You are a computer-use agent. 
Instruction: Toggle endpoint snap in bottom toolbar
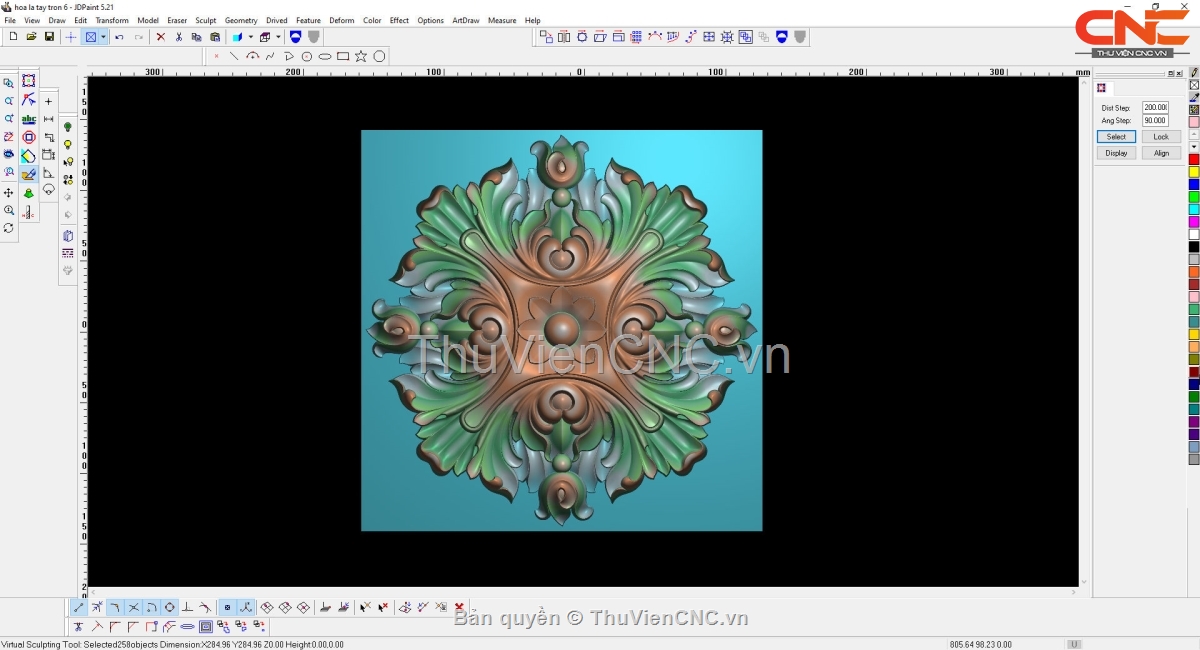coord(79,607)
